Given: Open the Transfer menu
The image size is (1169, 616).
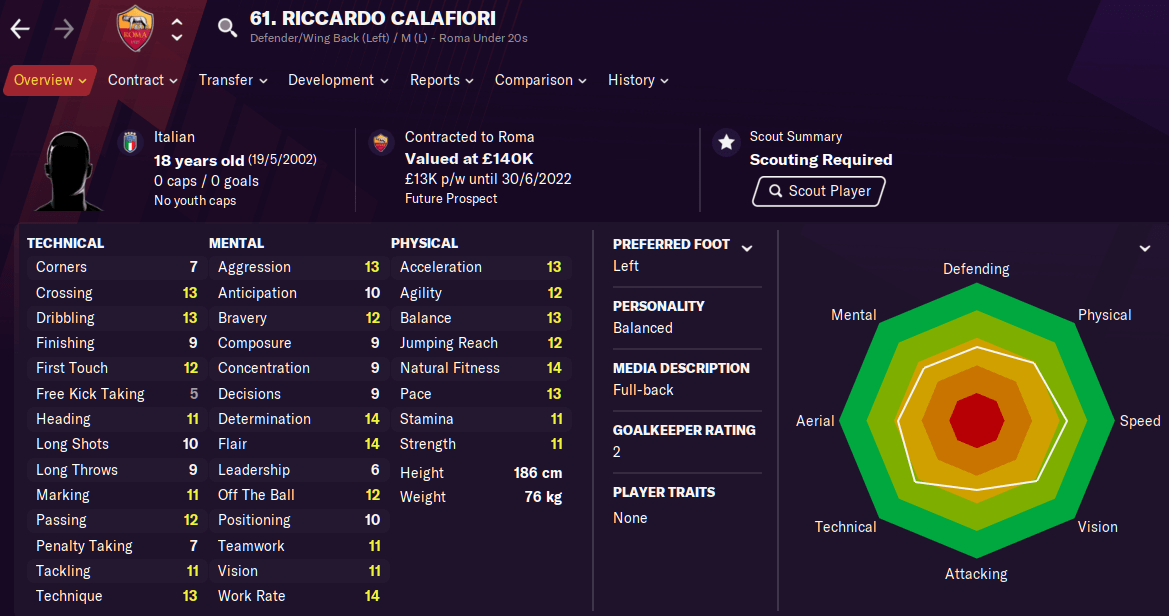Looking at the screenshot, I should pos(233,81).
